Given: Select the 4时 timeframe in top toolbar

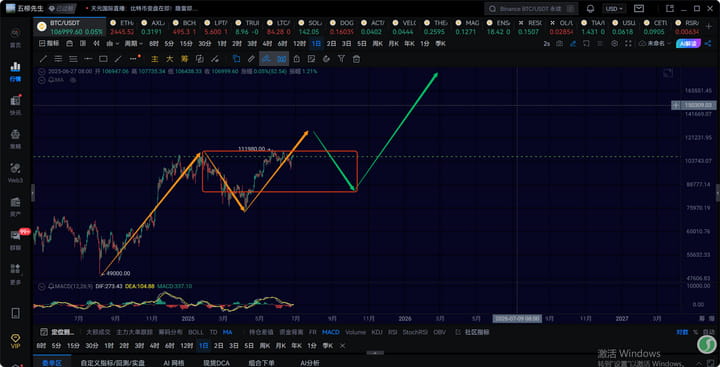Looking at the screenshot, I should tap(267, 44).
